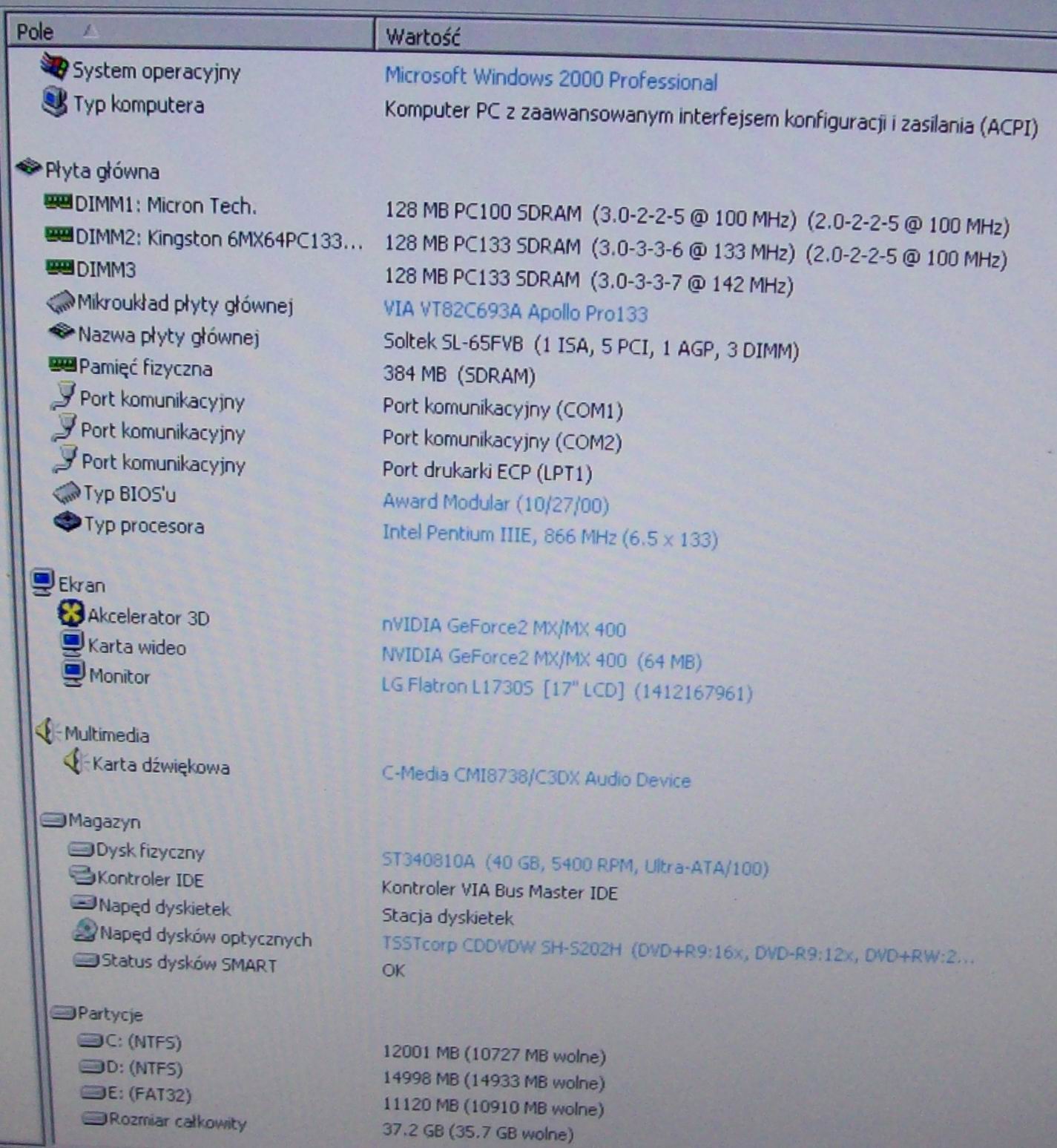
Task: Click the Monitor row icon
Action: 73,673
